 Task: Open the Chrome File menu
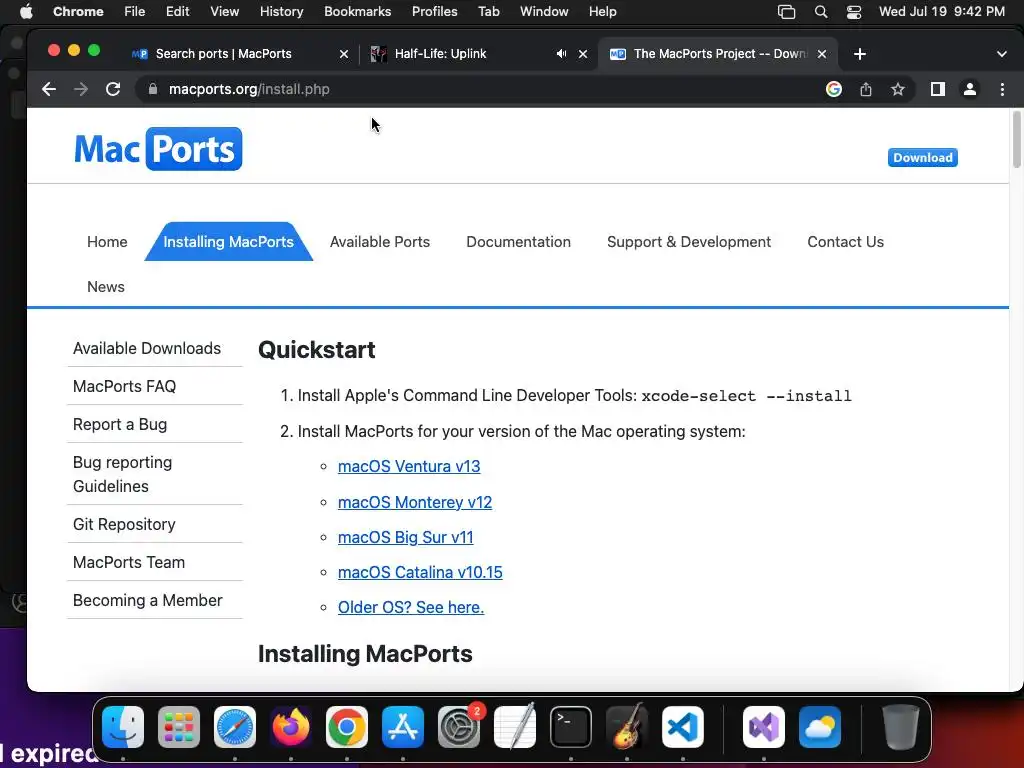[135, 12]
